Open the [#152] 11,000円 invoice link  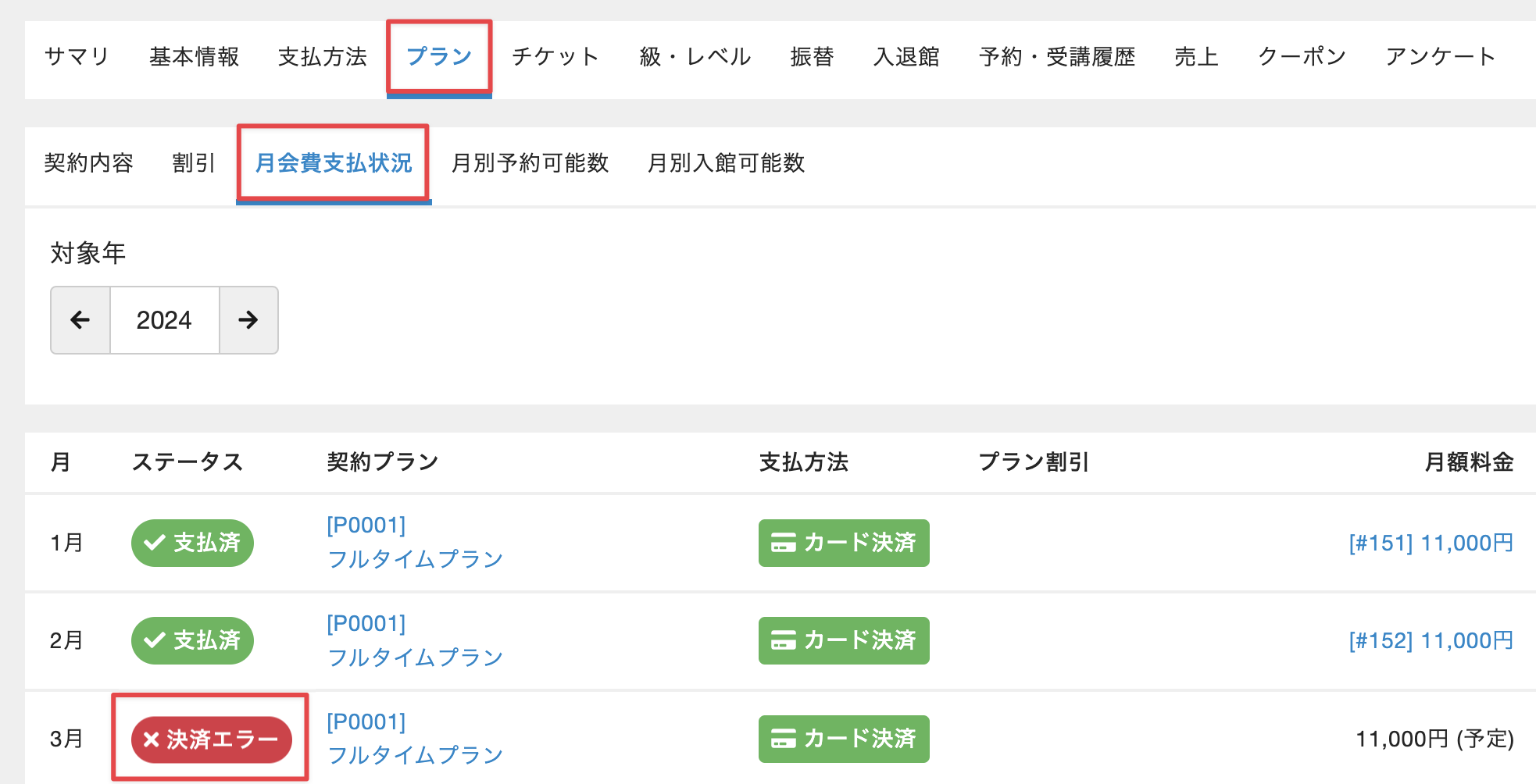pyautogui.click(x=1431, y=640)
